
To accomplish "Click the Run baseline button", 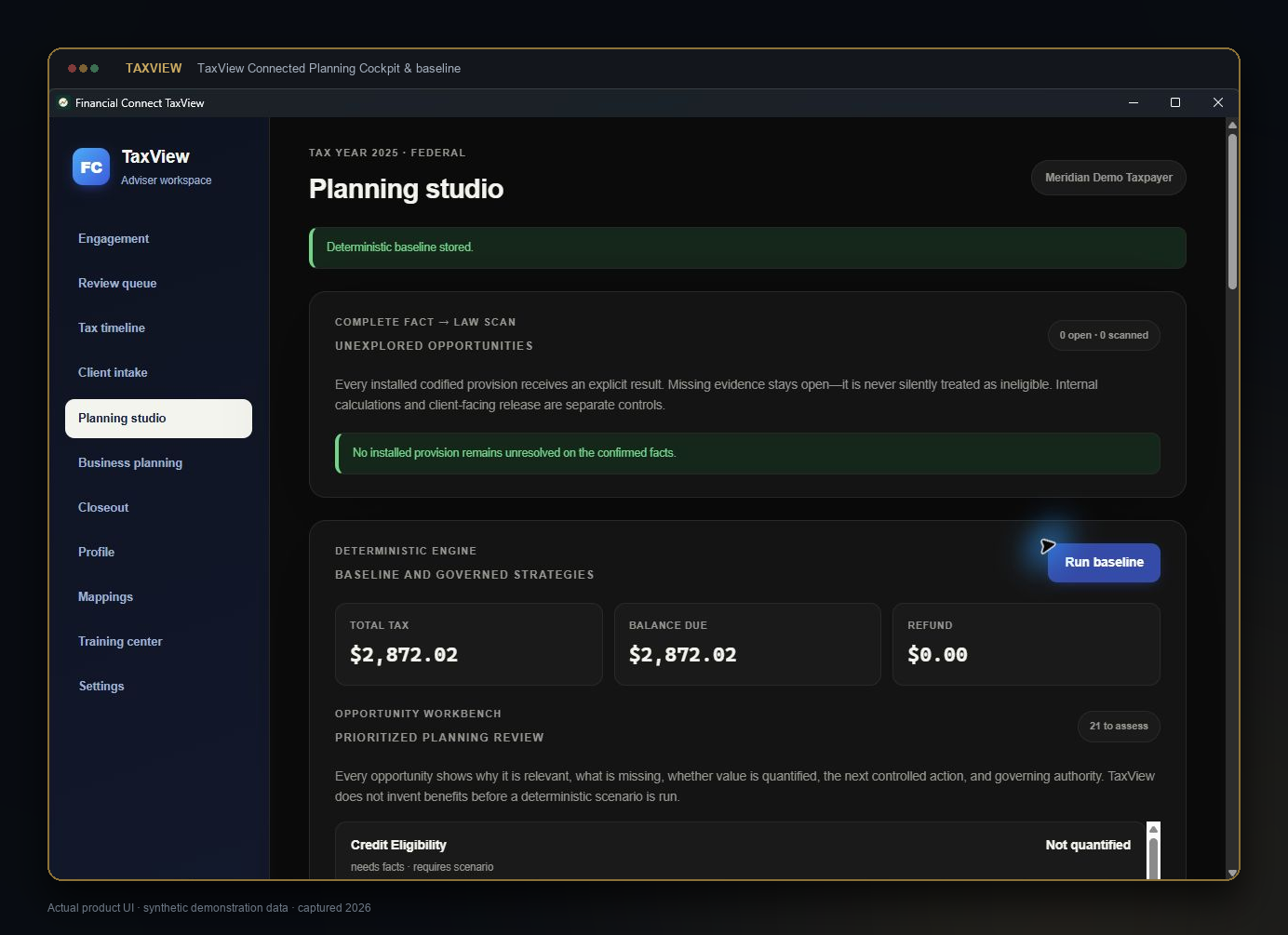I will click(x=1104, y=563).
